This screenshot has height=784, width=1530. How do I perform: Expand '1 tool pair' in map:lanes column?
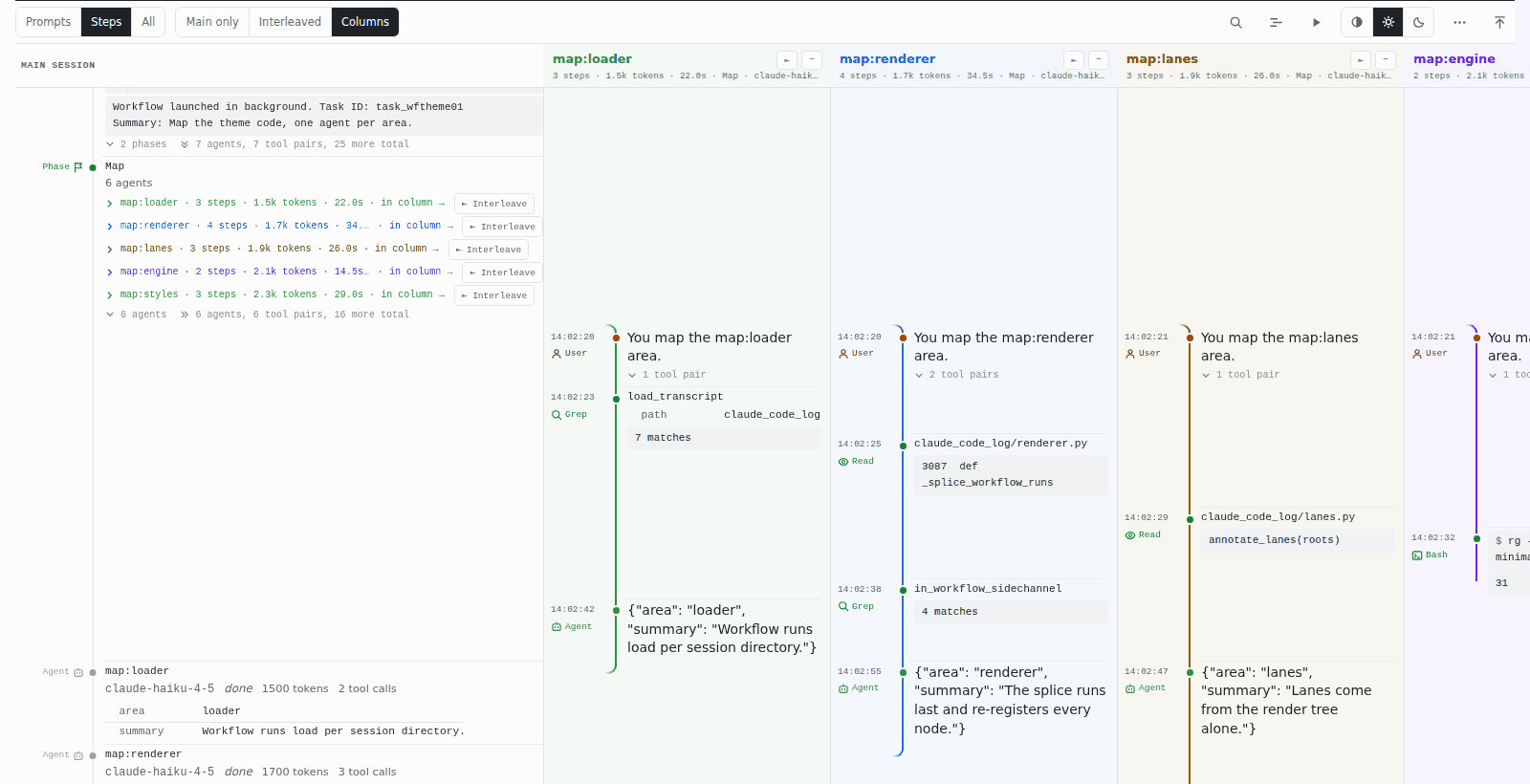pos(1240,375)
